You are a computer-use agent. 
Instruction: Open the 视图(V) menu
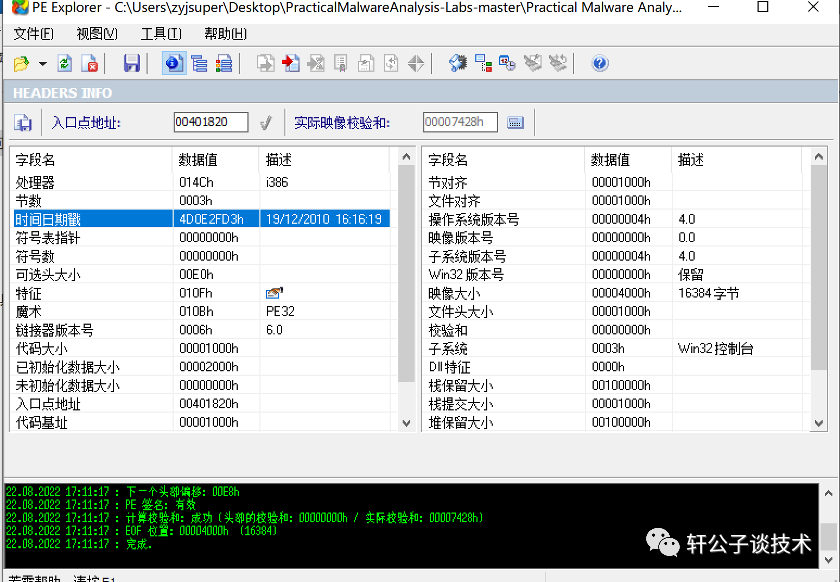tap(97, 34)
